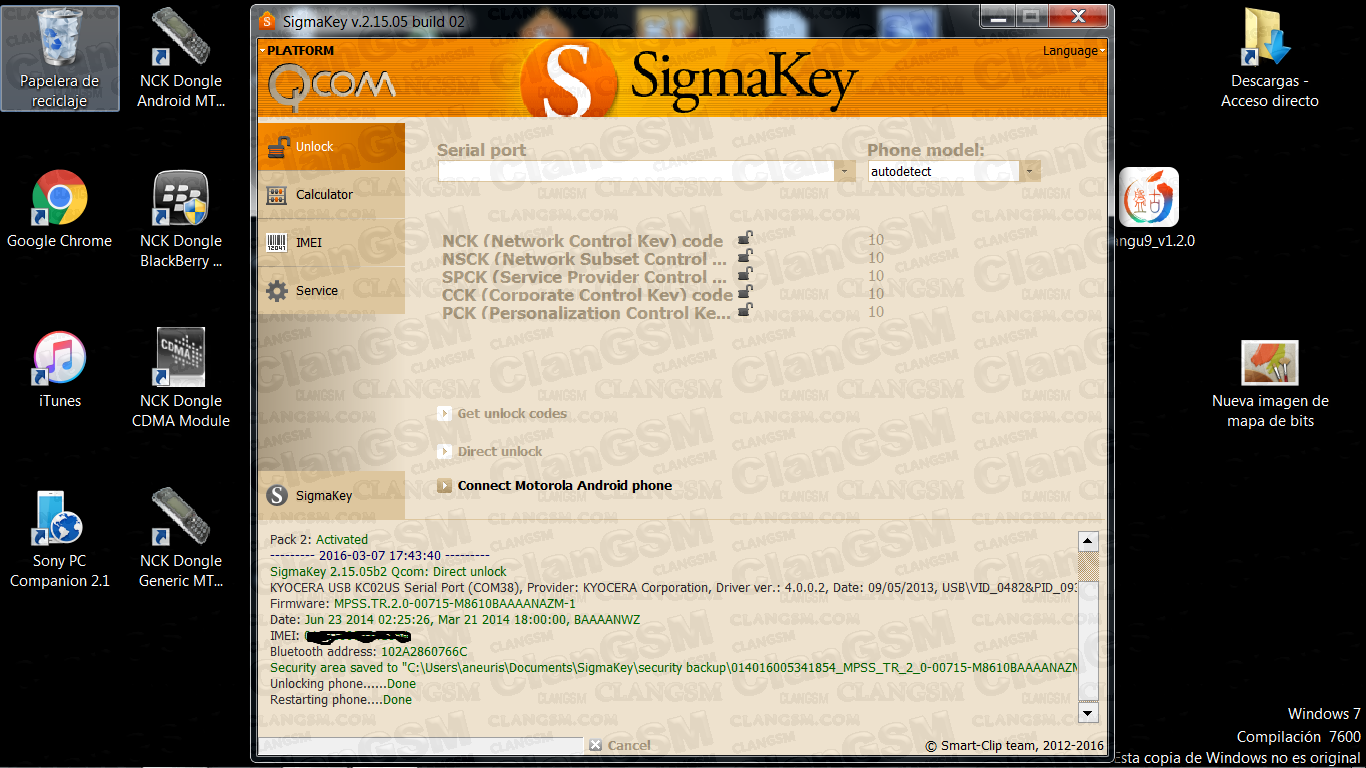Switch to the Unlock tab
1366x768 pixels.
click(x=331, y=147)
